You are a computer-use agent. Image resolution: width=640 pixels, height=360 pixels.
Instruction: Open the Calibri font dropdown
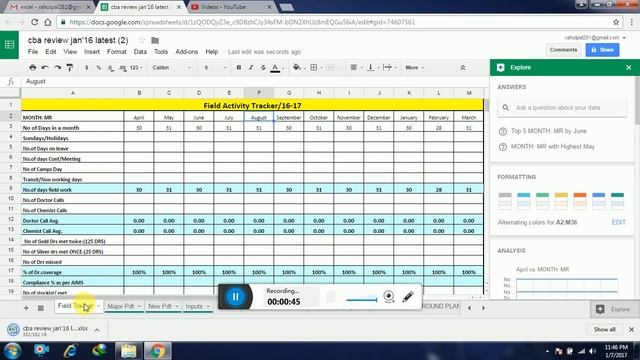click(171, 67)
